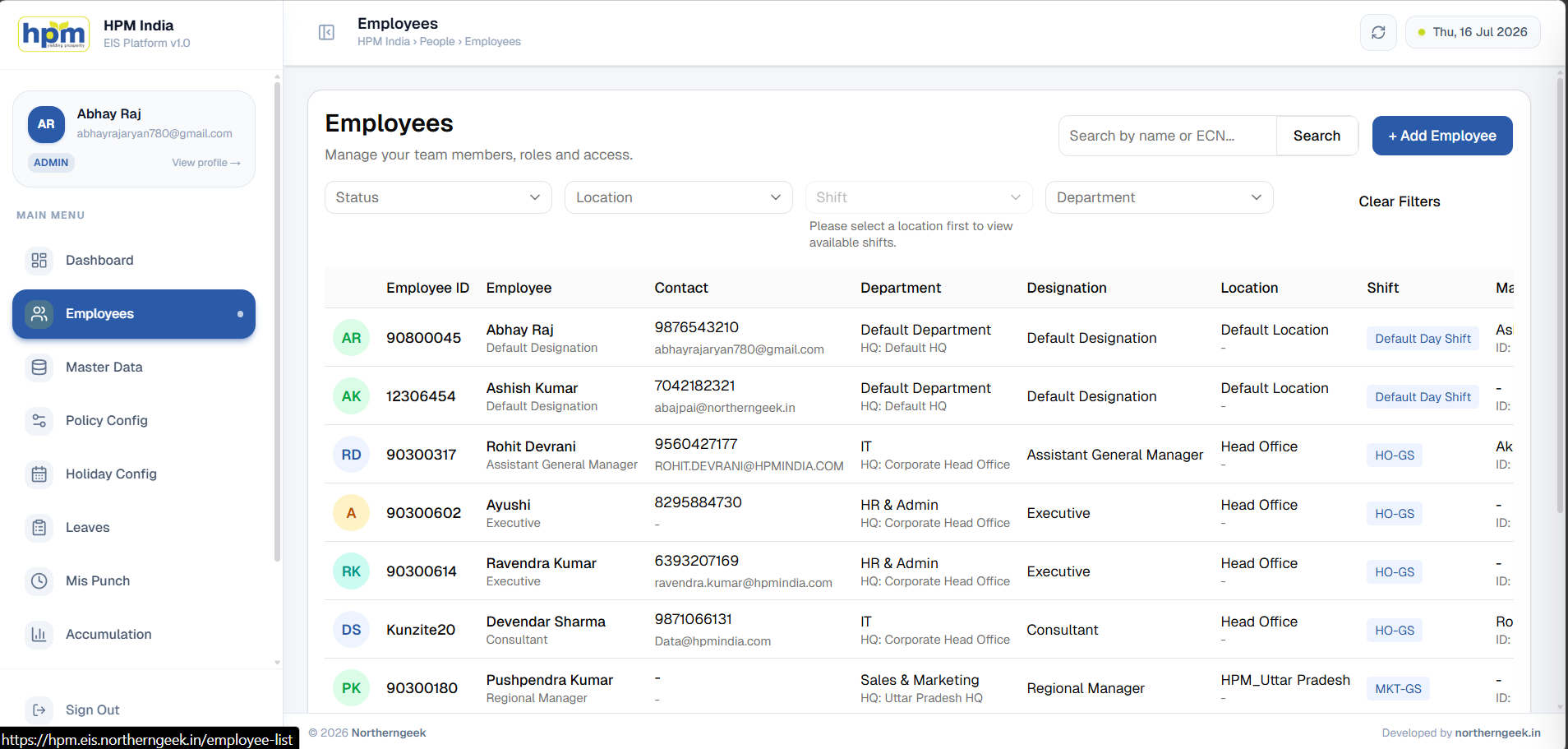Focus the Search by name or ECN field
Screen dimensions: 1568x749
pyautogui.click(x=1167, y=136)
